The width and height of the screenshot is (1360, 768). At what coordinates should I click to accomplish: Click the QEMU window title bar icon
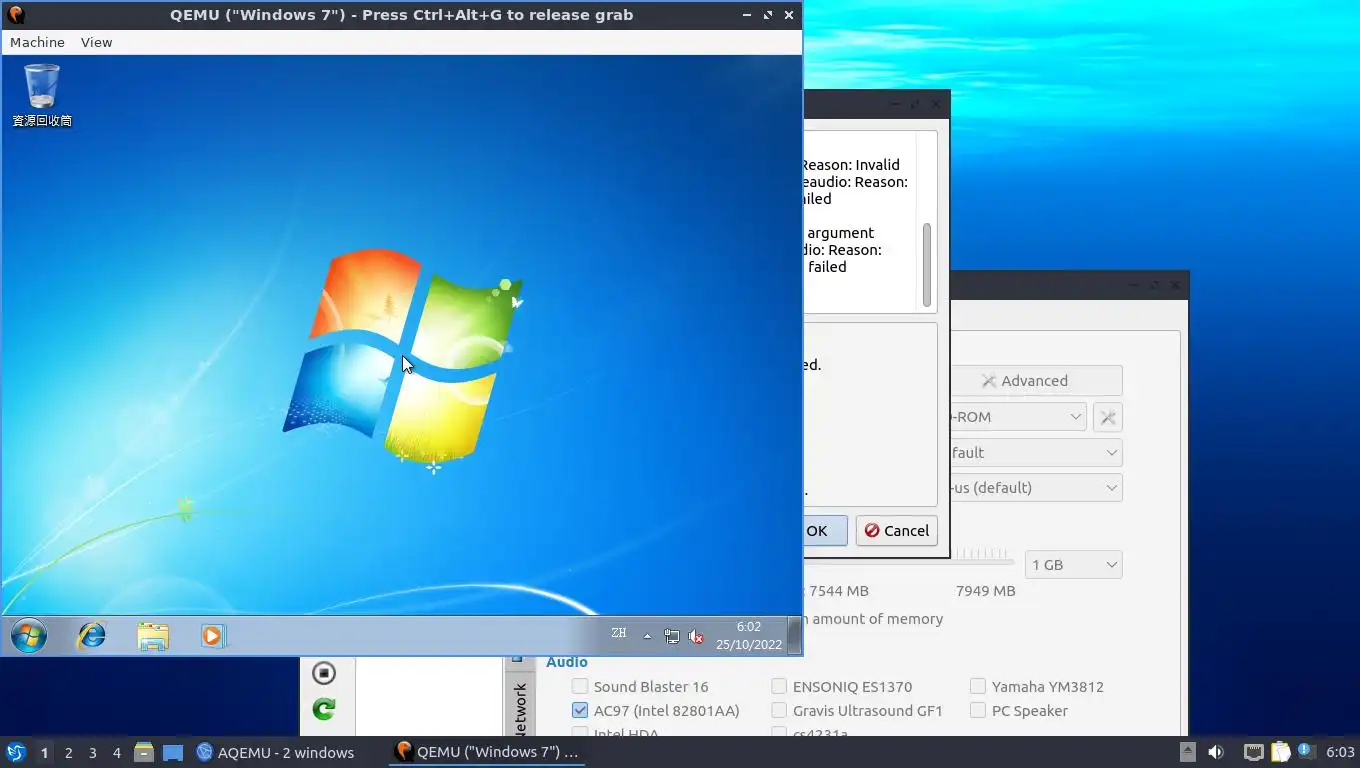pos(15,15)
